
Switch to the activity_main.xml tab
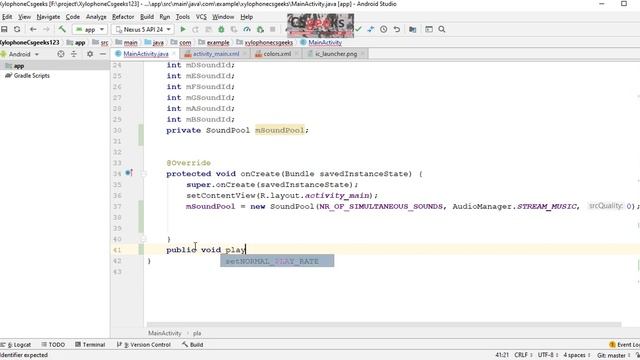[x=216, y=54]
